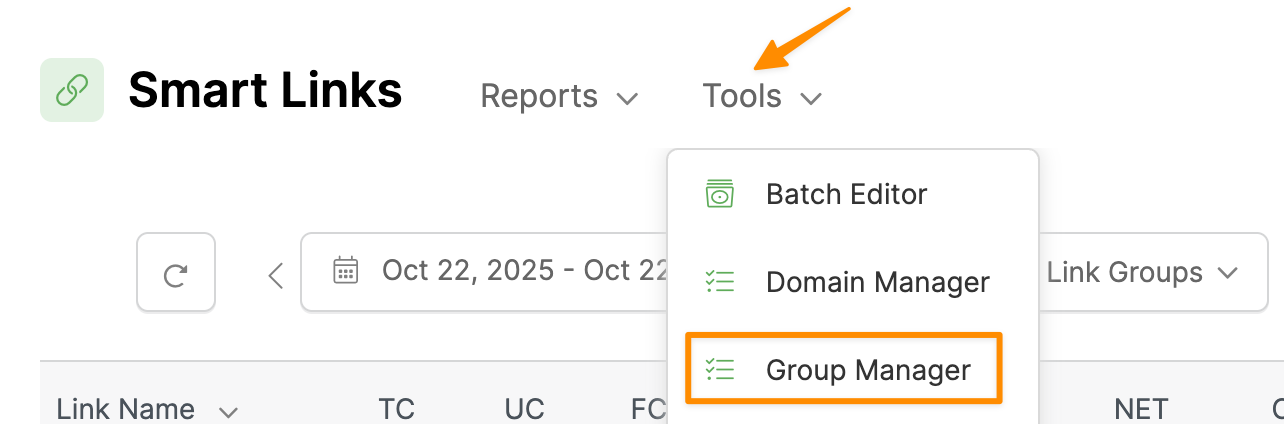The image size is (1284, 424).
Task: Click the UC column header
Action: click(x=523, y=408)
